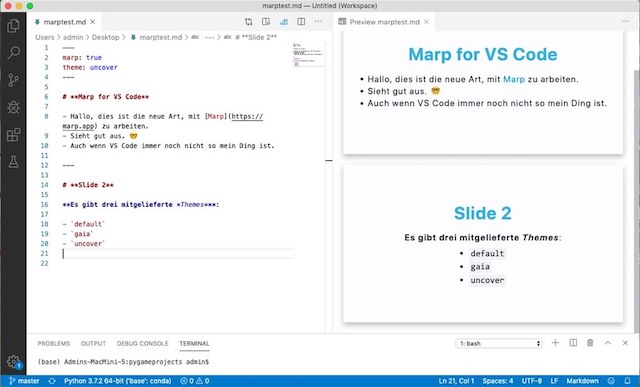
Task: Open the Search view icon
Action: click(x=13, y=53)
